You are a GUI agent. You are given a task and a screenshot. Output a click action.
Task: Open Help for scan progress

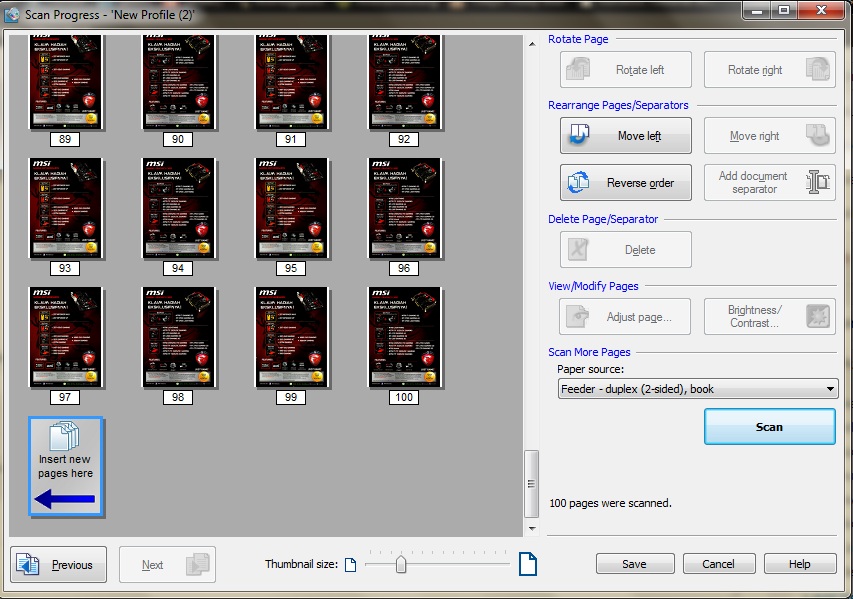pos(799,564)
